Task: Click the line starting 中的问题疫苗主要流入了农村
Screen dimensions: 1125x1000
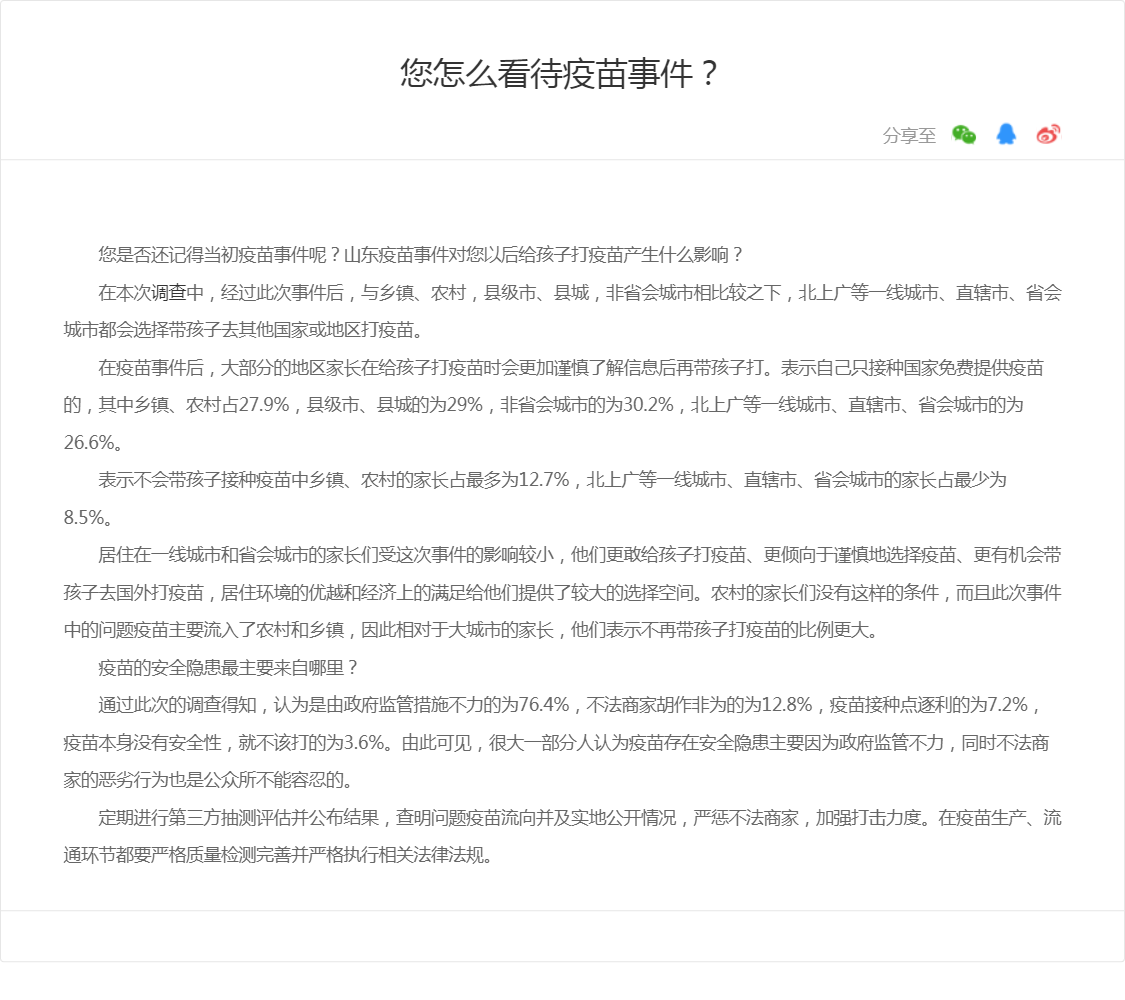Action: [471, 631]
